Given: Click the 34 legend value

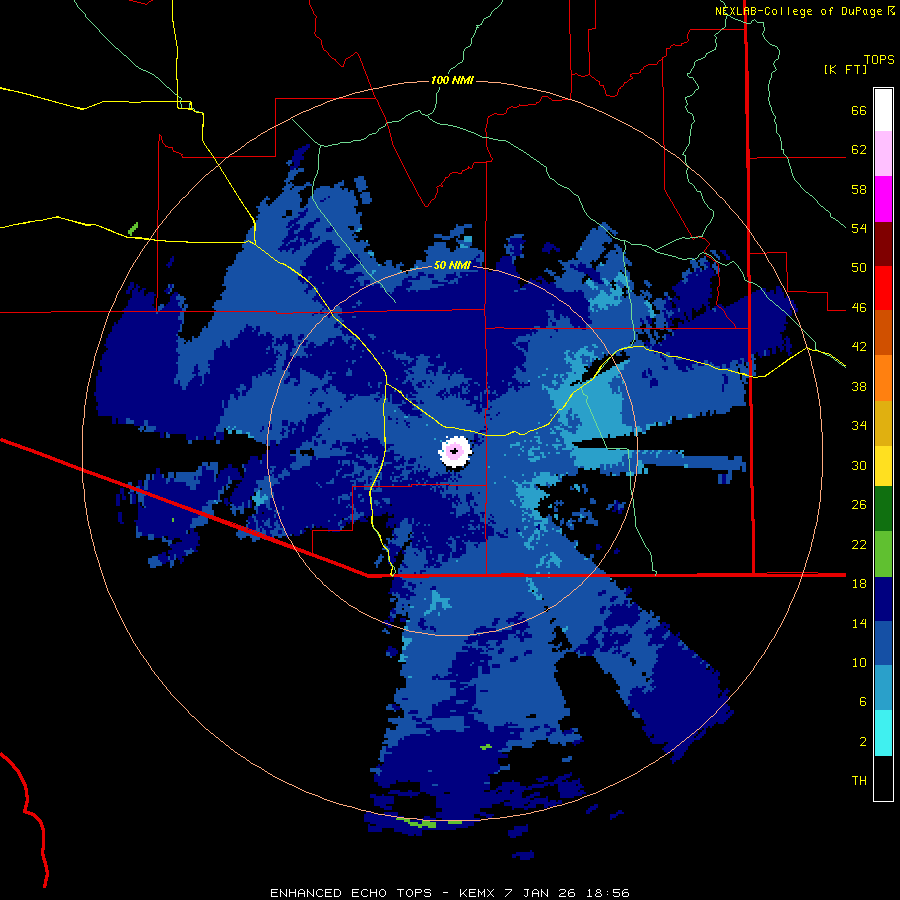Looking at the screenshot, I should pyautogui.click(x=859, y=426).
